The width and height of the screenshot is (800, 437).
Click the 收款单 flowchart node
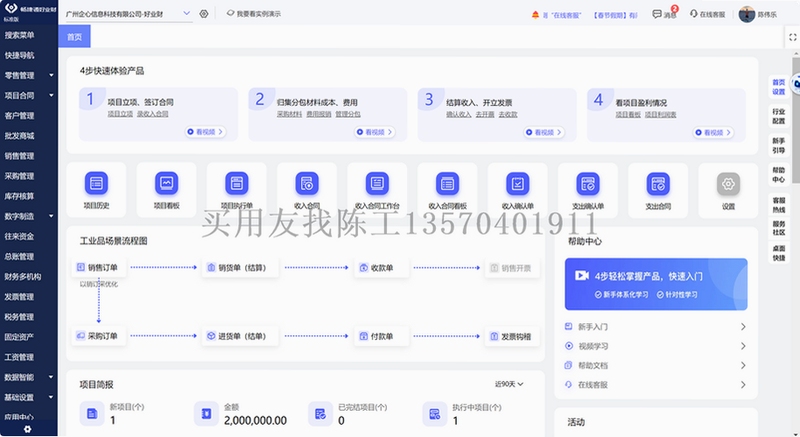[x=381, y=267]
